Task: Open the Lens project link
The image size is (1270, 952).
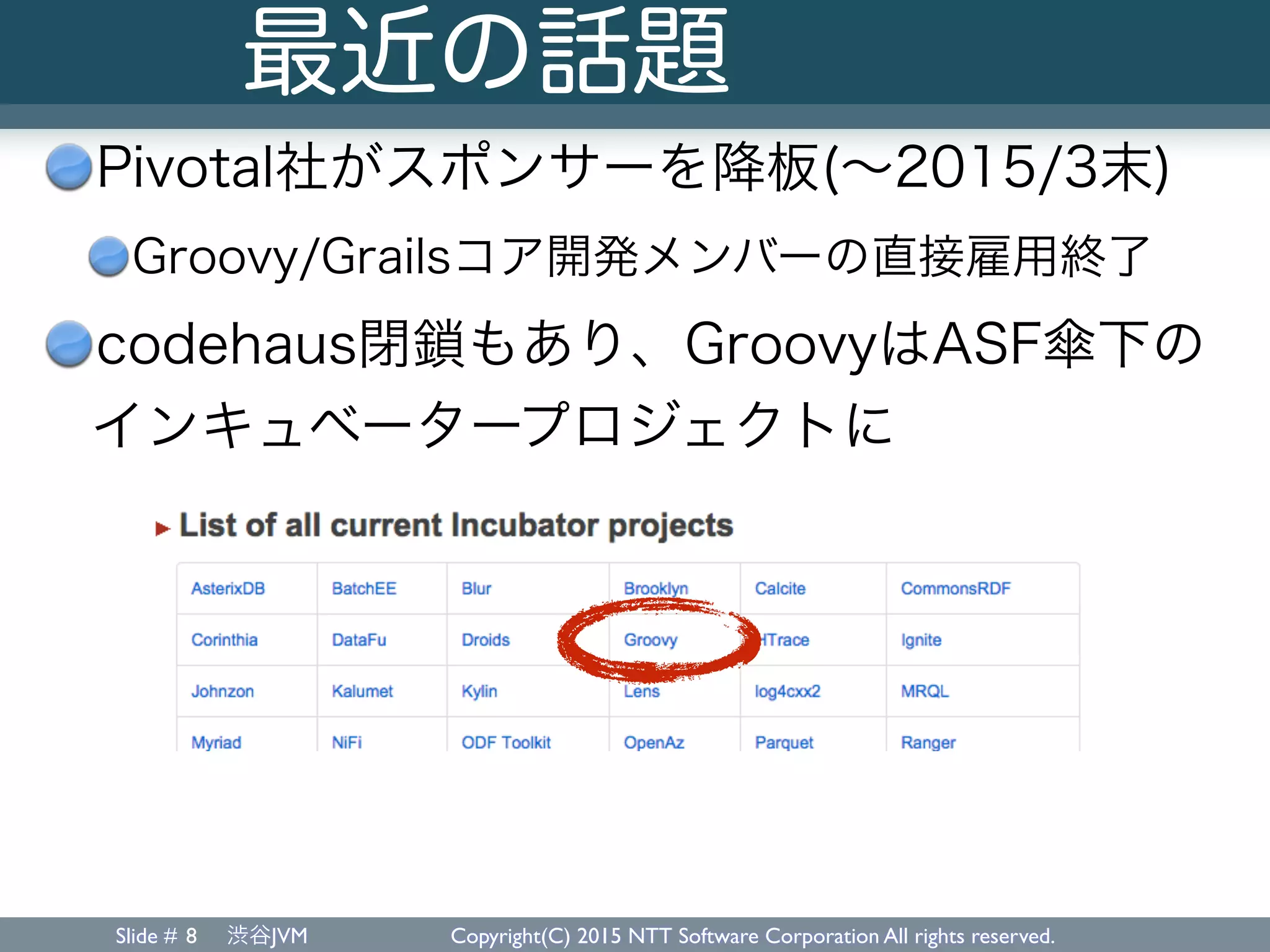Action: [x=642, y=691]
